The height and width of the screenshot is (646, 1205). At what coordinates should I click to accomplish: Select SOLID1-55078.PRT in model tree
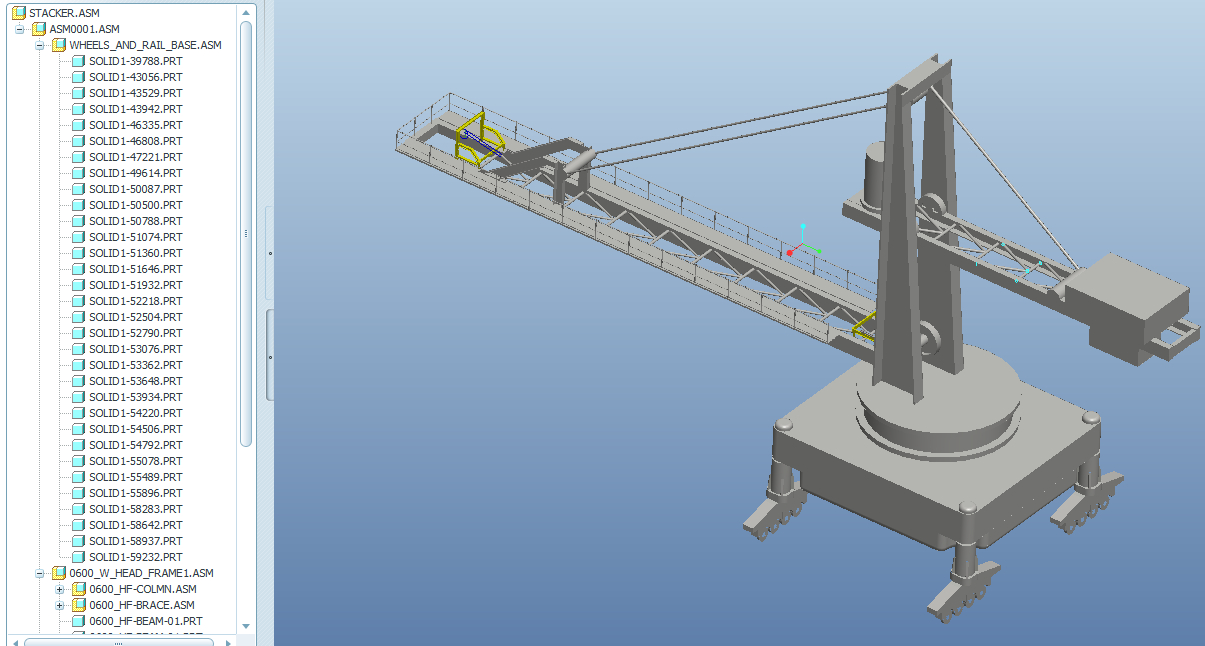pyautogui.click(x=136, y=461)
